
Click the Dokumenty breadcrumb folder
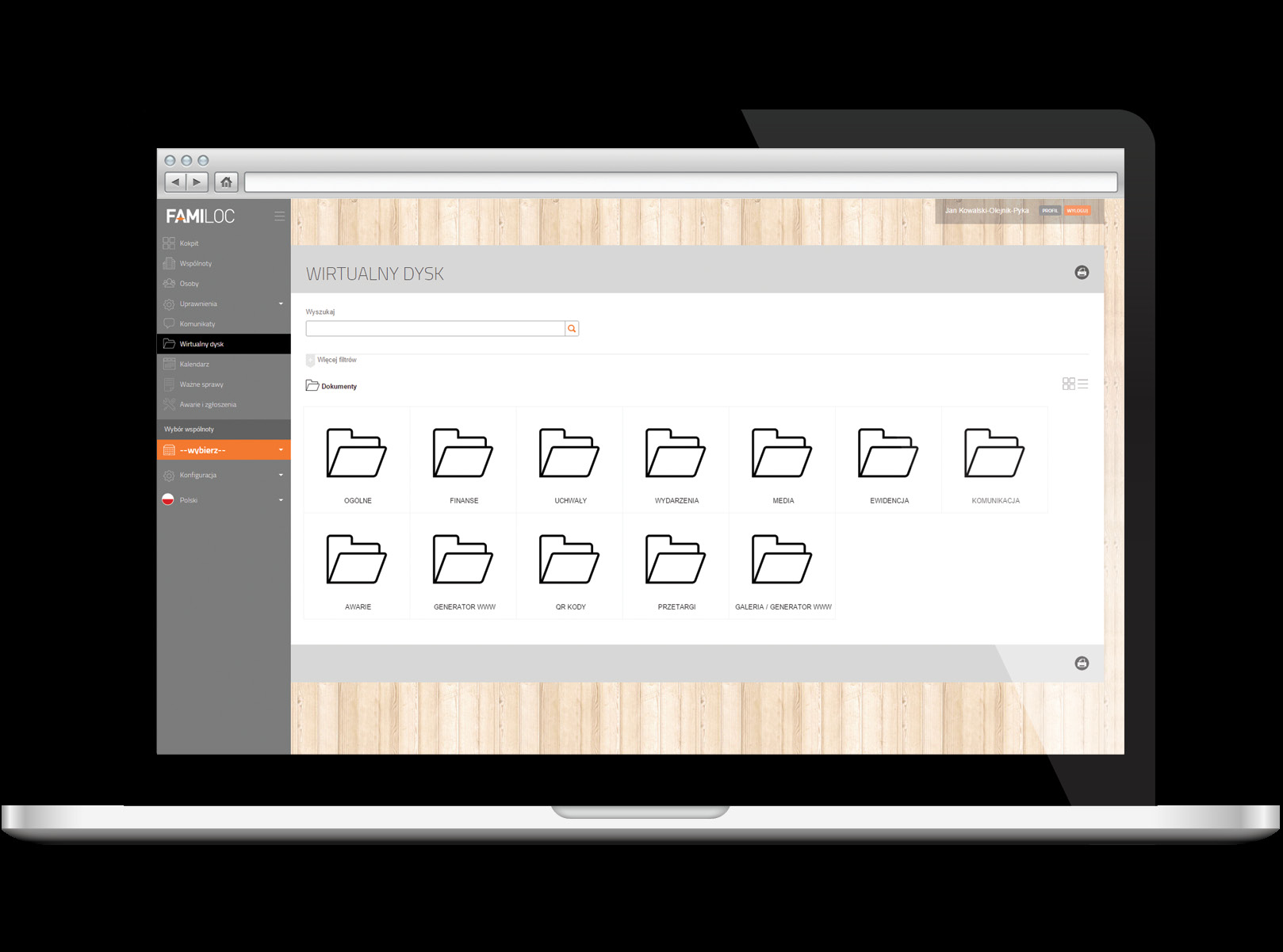(x=331, y=386)
